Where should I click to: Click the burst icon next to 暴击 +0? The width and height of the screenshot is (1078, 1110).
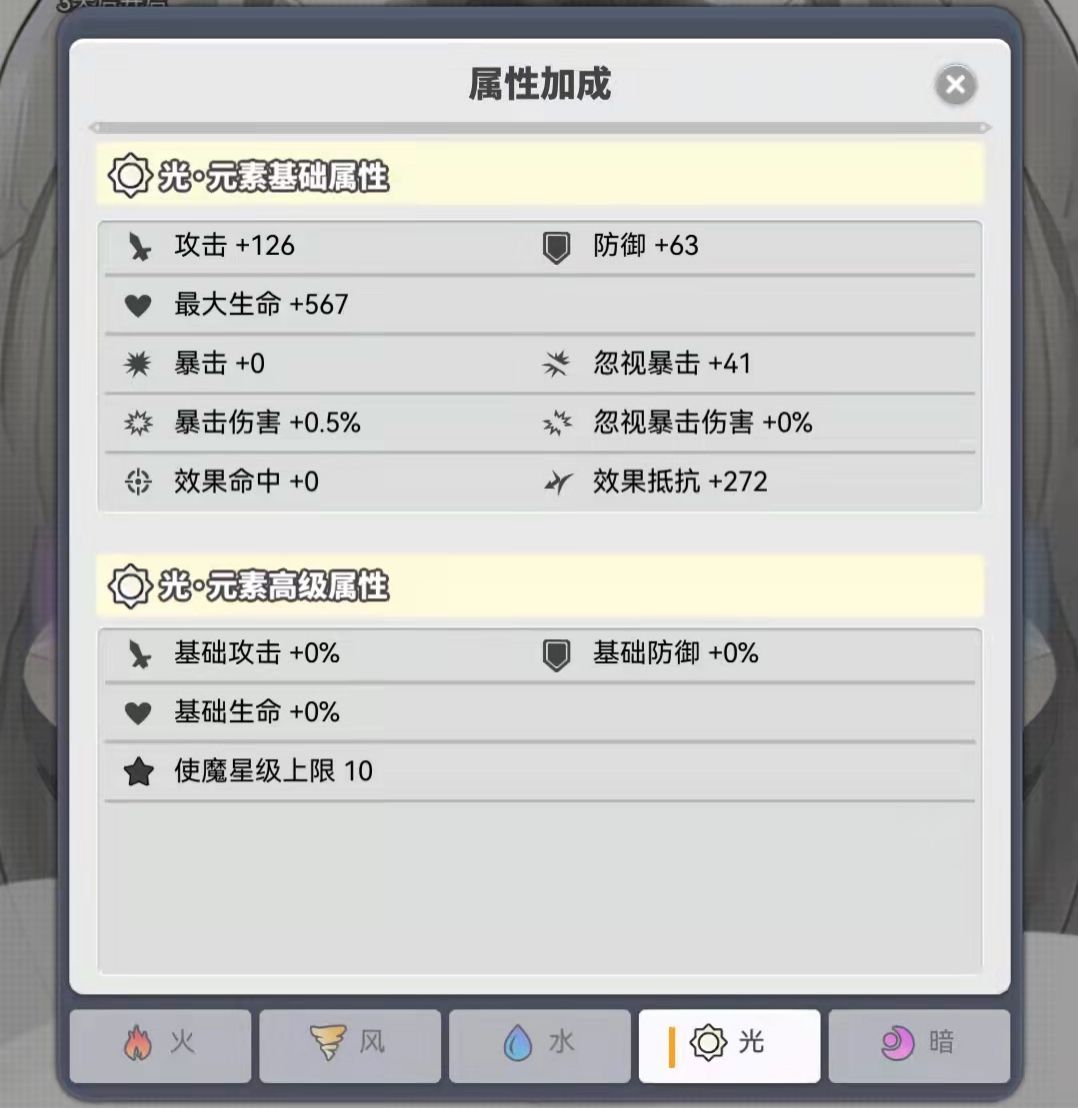(x=140, y=364)
